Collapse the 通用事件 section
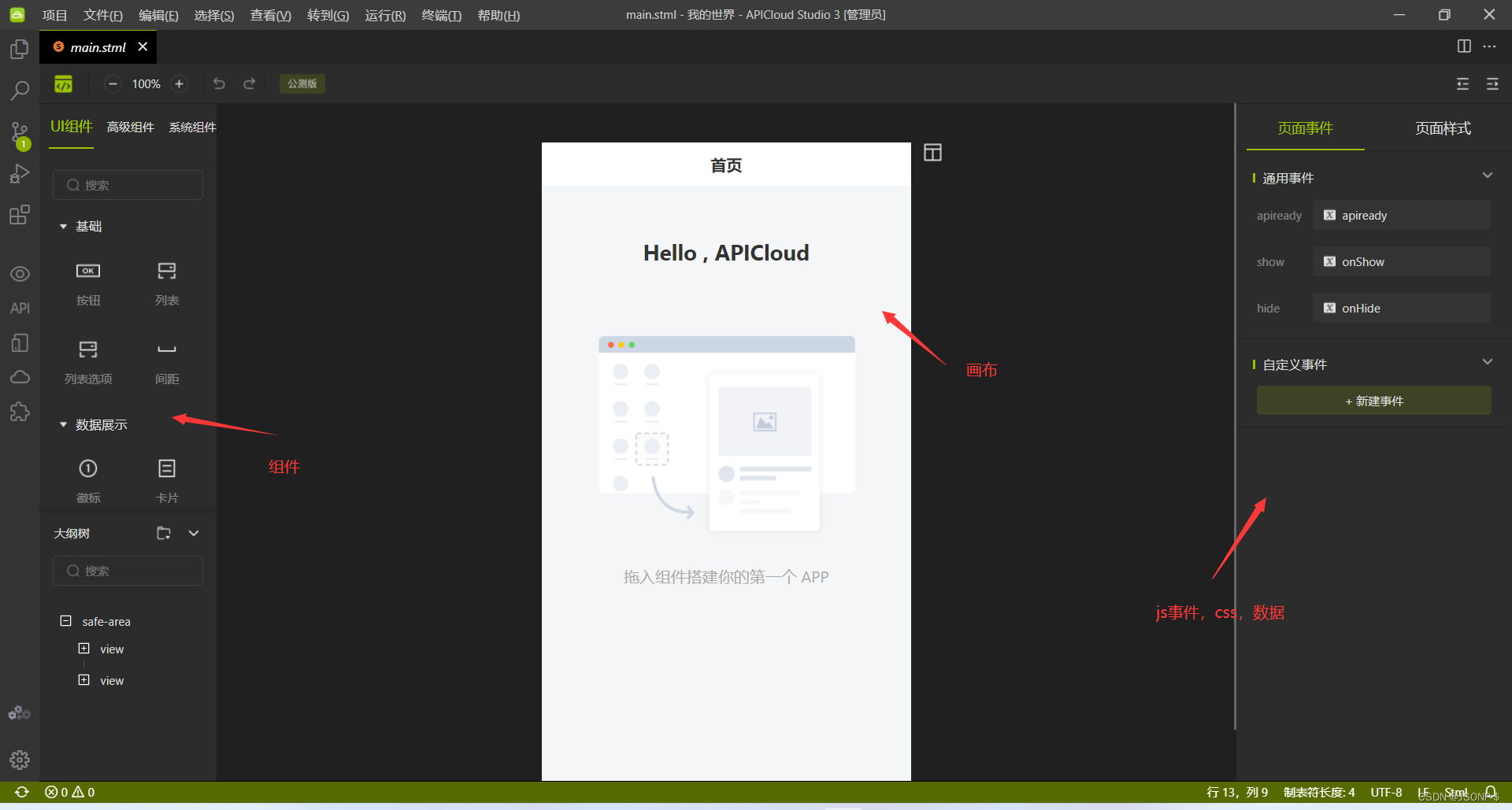Image resolution: width=1512 pixels, height=810 pixels. tap(1488, 176)
